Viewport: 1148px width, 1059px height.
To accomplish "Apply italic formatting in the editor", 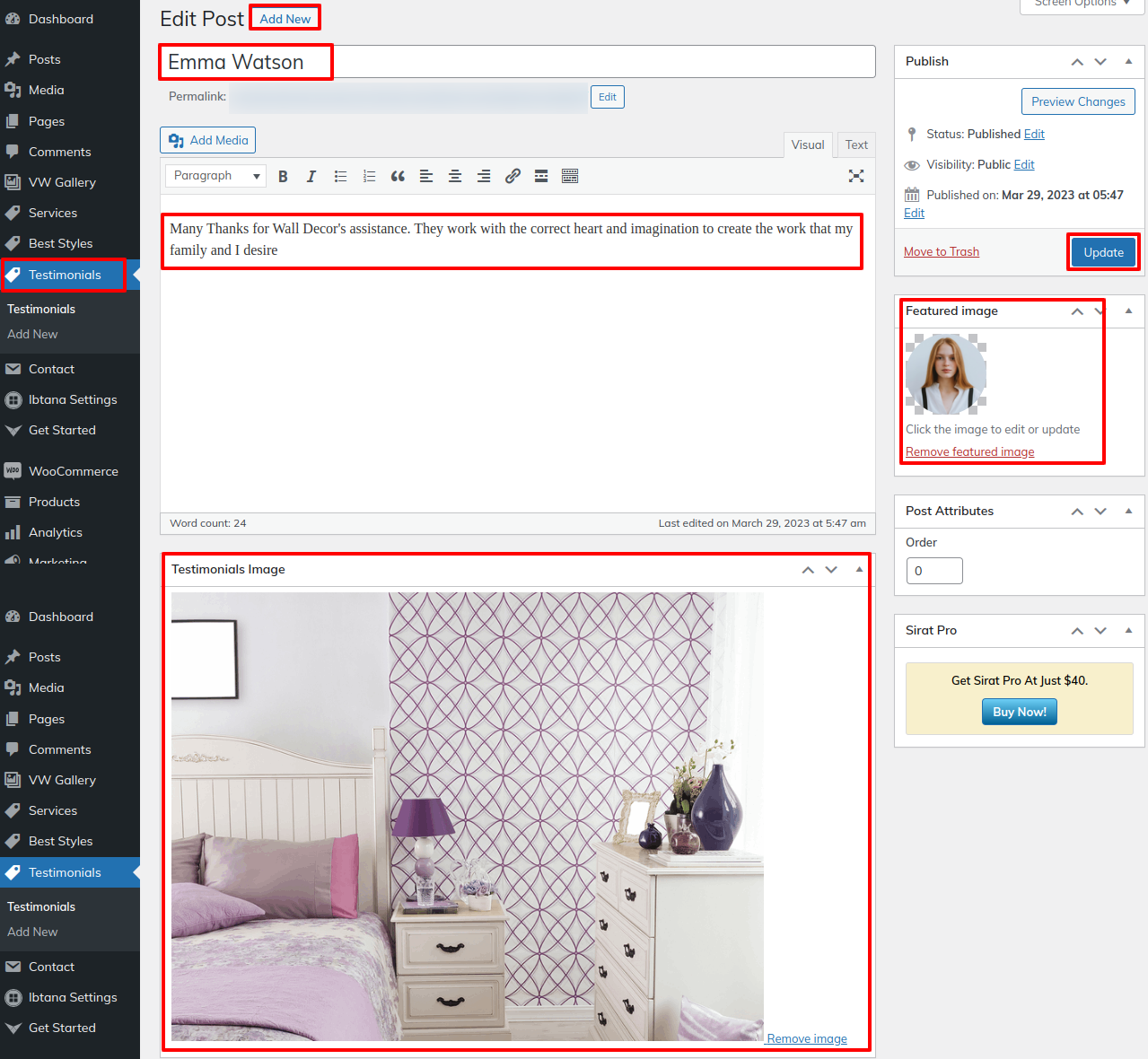I will 311,177.
